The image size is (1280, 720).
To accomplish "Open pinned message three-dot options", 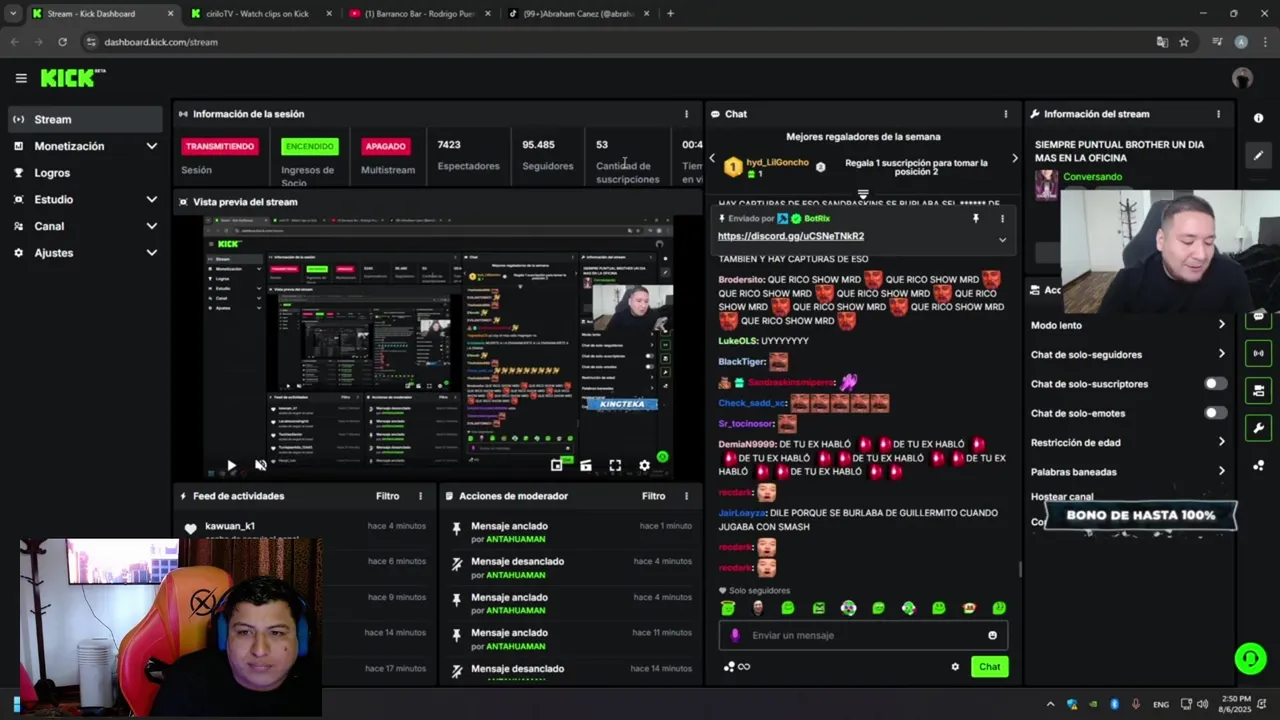I will [1002, 218].
